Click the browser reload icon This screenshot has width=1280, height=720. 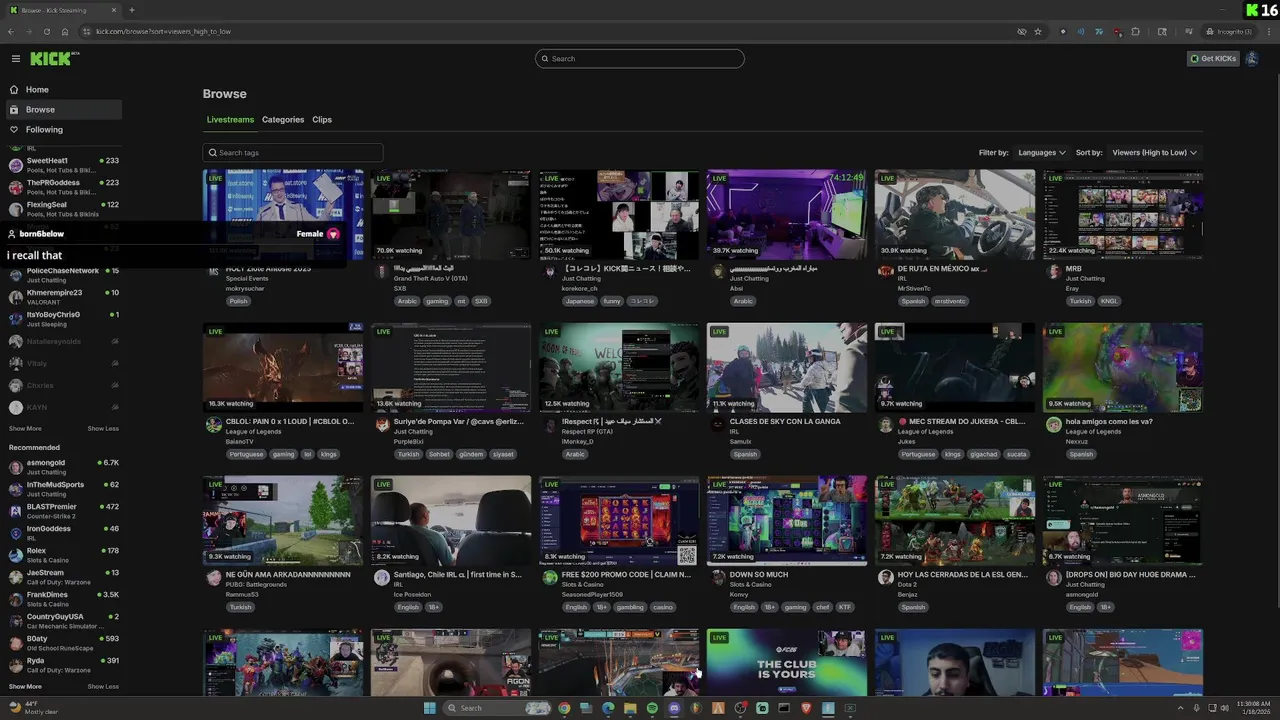point(46,31)
